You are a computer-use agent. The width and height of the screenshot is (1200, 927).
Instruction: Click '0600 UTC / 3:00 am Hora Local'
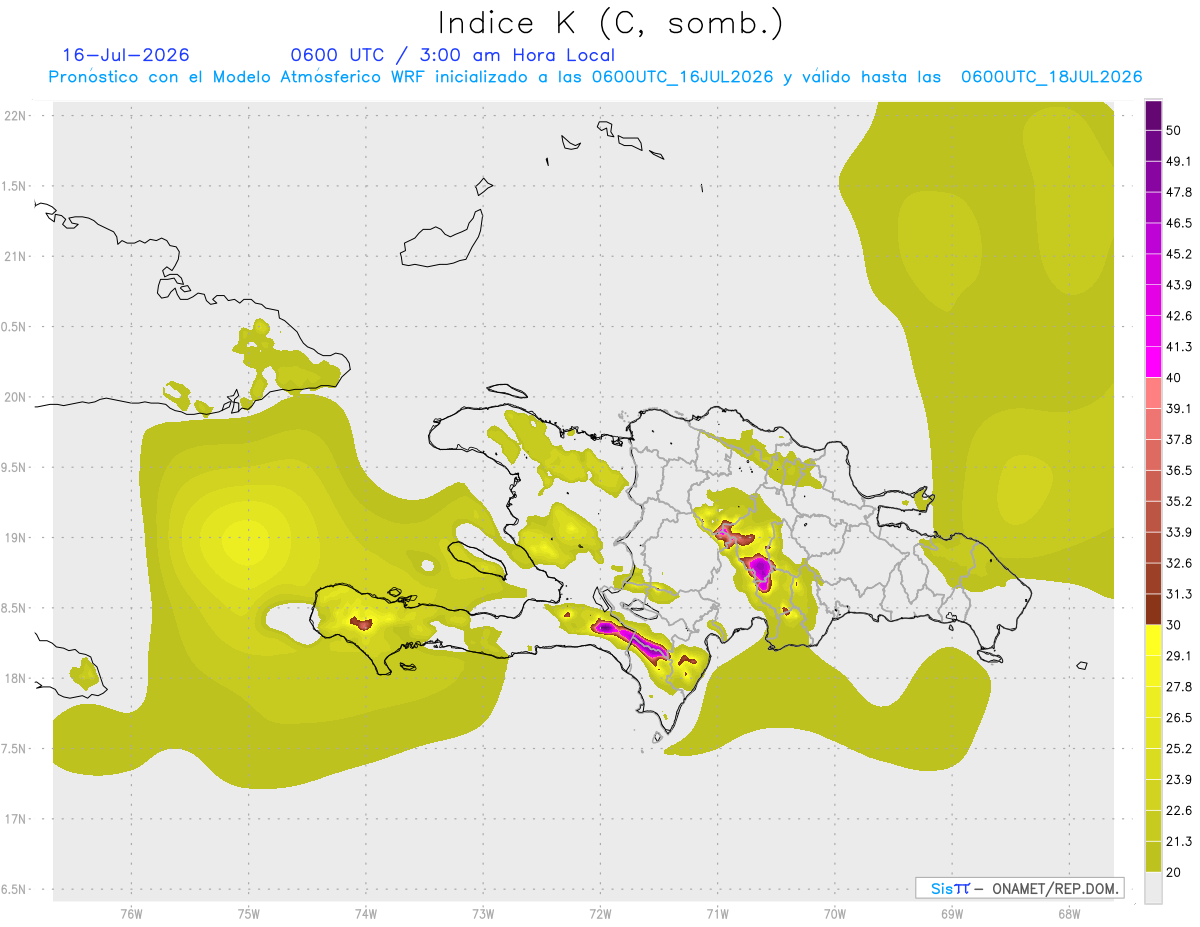(452, 55)
